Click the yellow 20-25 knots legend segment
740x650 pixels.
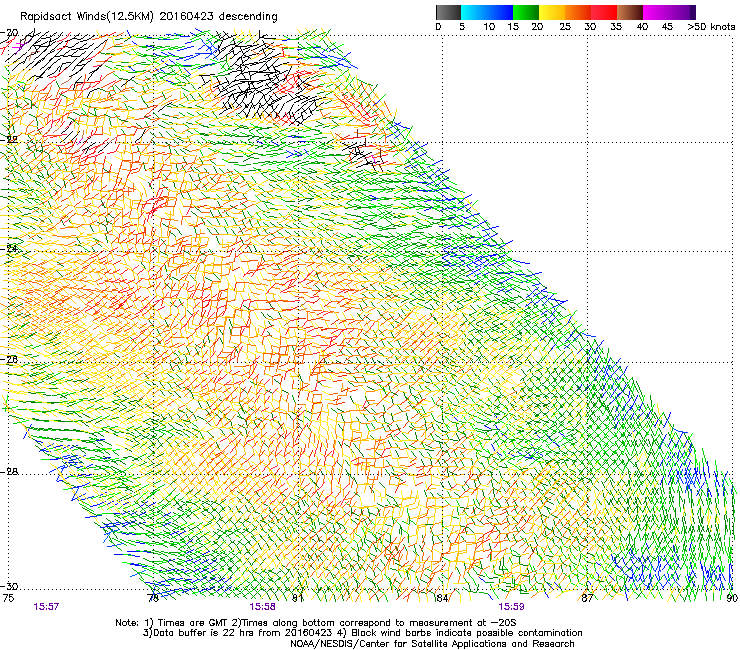552,12
